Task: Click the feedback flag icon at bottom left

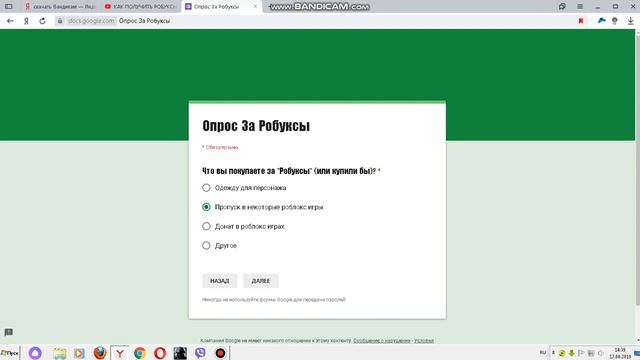Action: (x=9, y=332)
